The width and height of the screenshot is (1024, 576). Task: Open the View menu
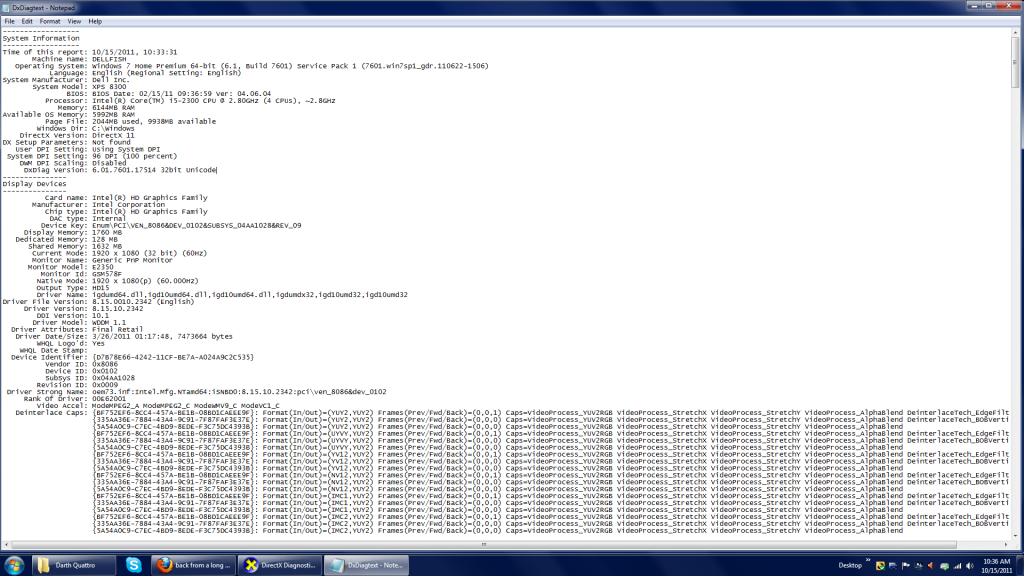74,22
